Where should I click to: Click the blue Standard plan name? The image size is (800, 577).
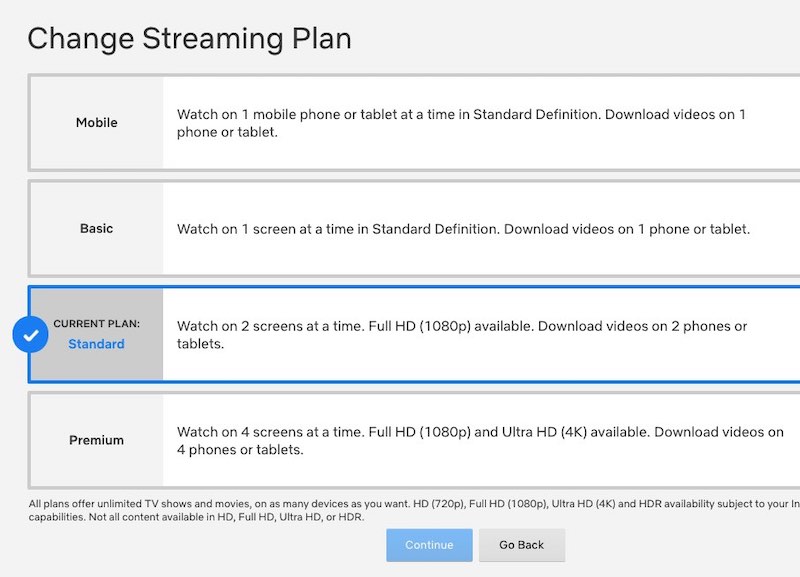[x=97, y=345]
